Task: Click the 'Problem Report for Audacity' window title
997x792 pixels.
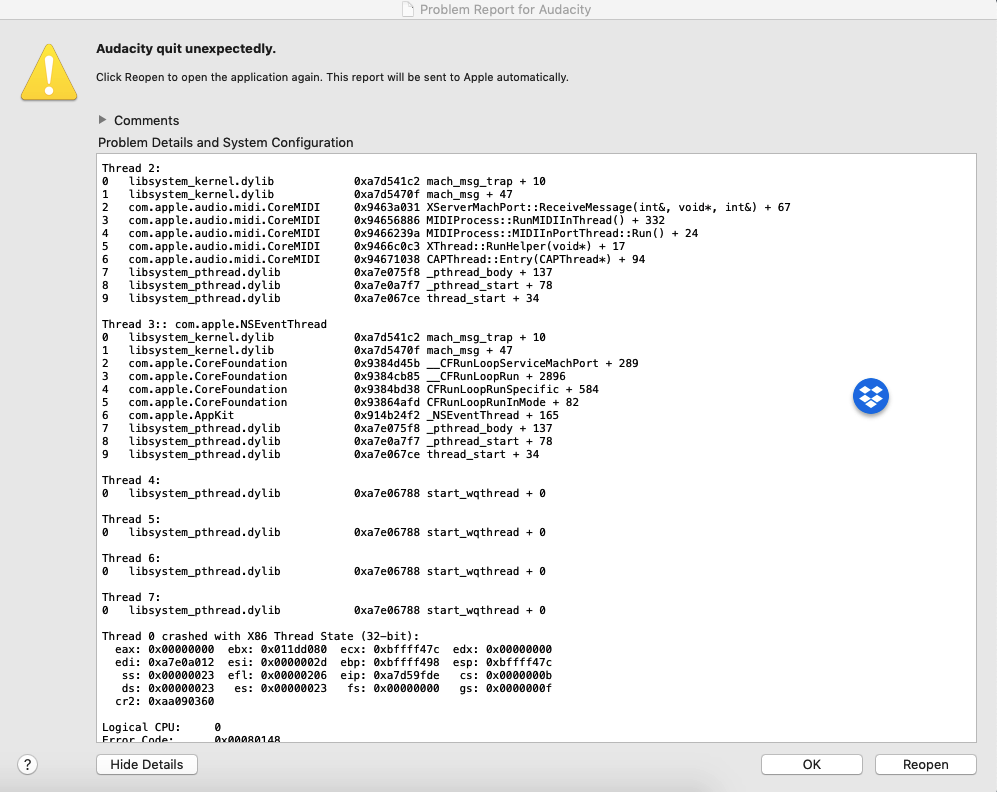Action: 505,10
